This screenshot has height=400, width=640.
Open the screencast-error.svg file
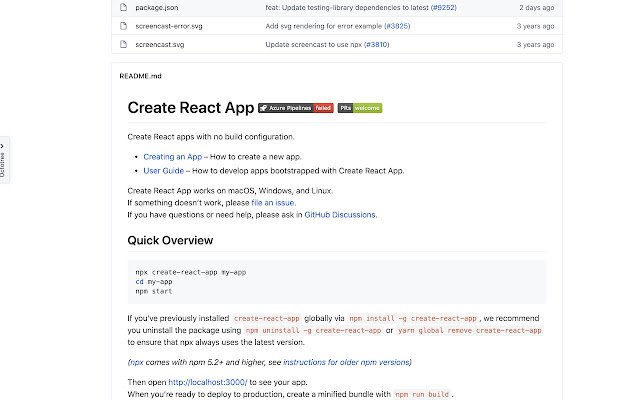coord(169,26)
